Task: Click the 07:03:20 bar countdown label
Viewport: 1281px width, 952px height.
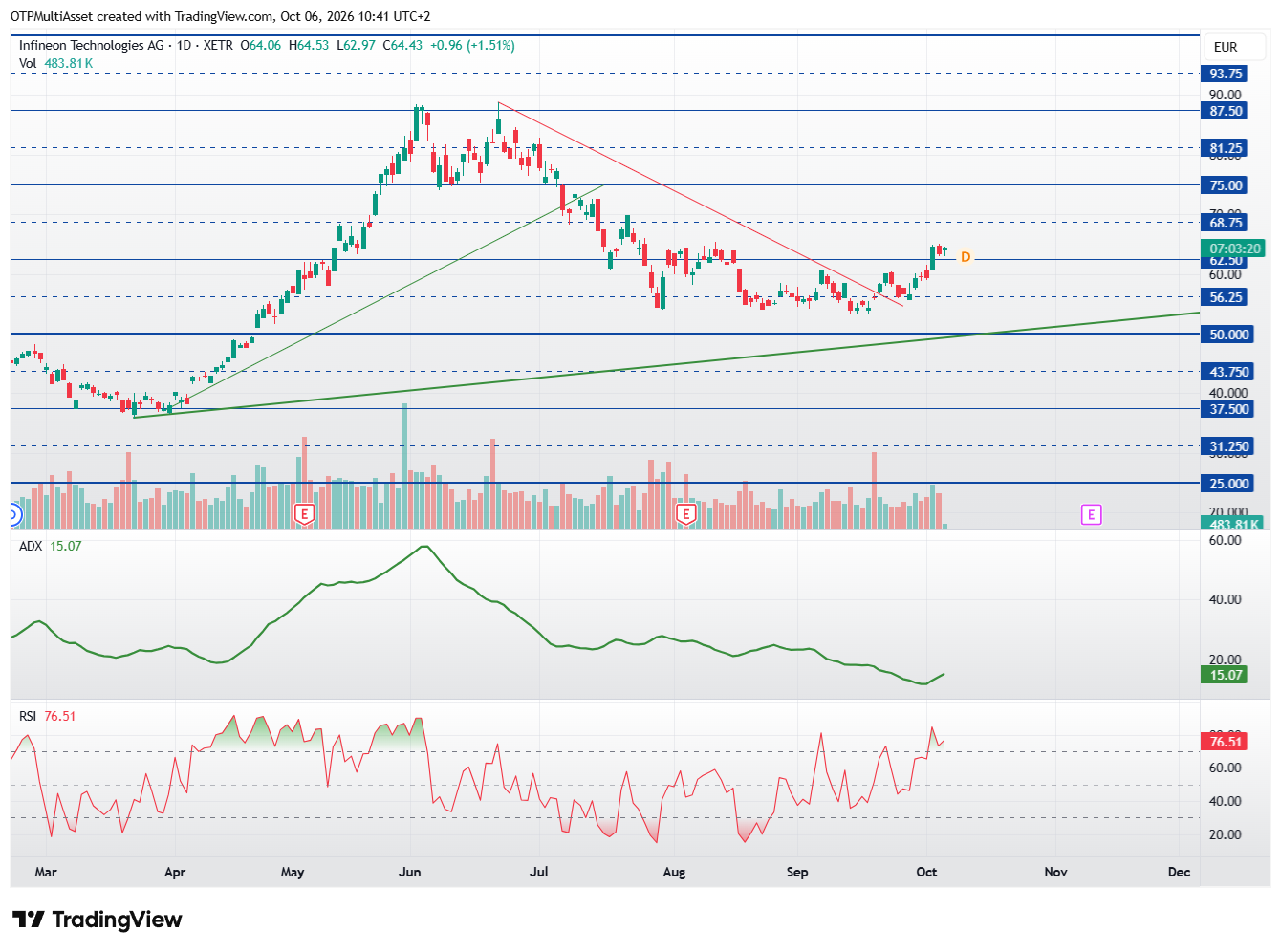Action: [x=1234, y=249]
